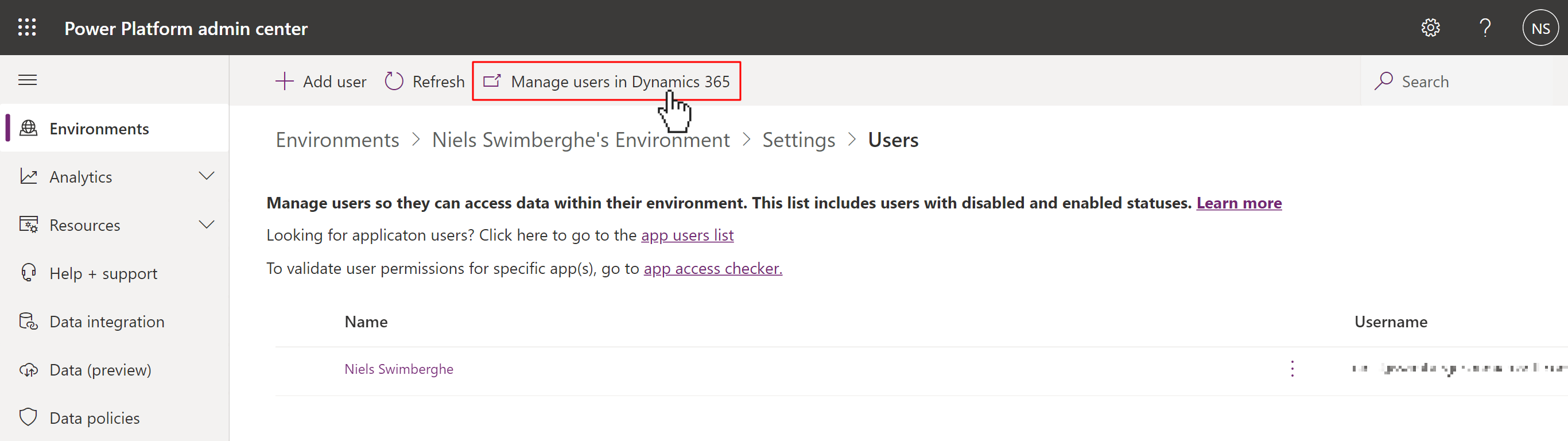Click the search magnifier icon
This screenshot has height=441, width=1568.
pos(1383,81)
